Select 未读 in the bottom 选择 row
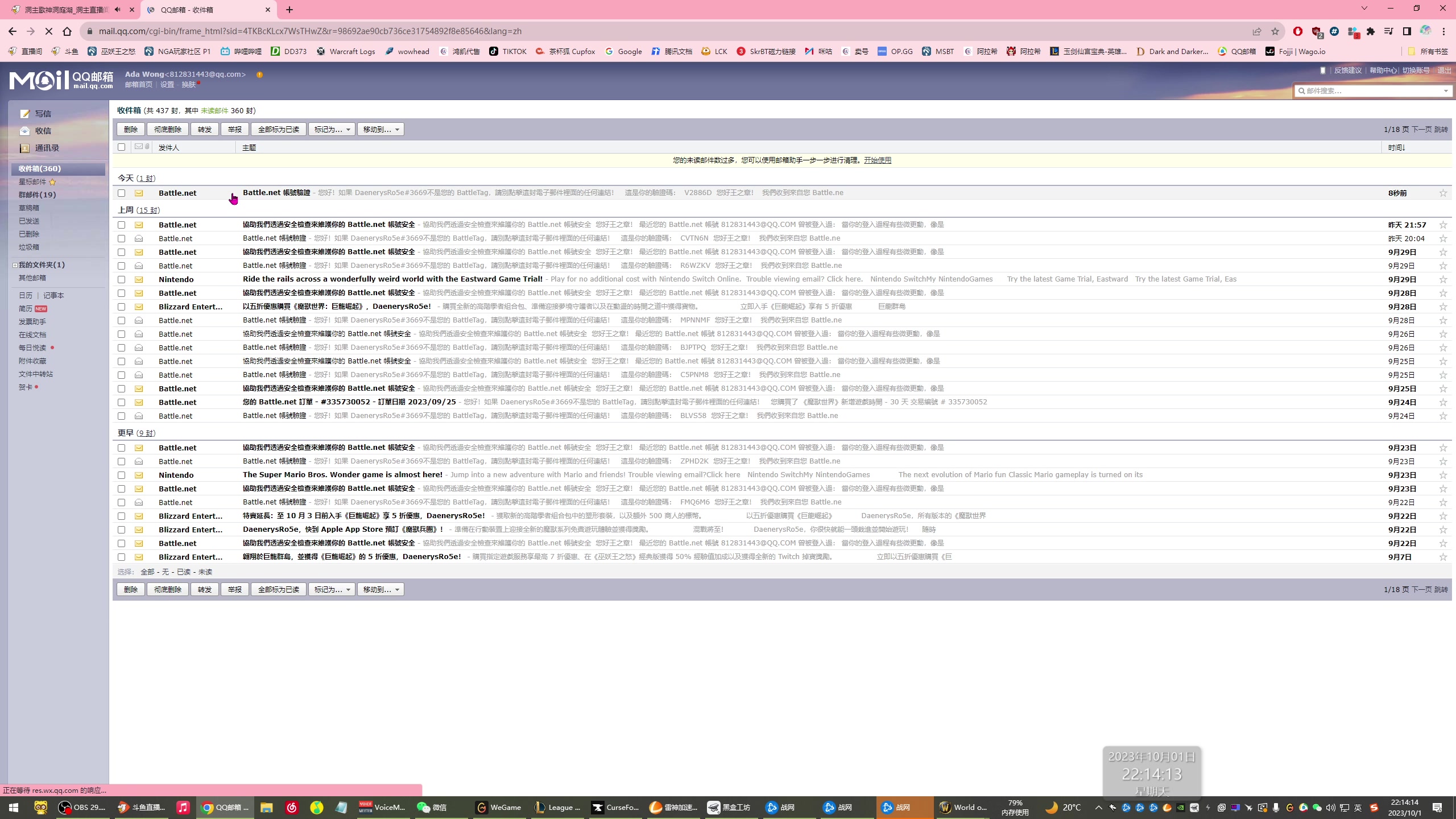This screenshot has width=1456, height=819. click(205, 572)
